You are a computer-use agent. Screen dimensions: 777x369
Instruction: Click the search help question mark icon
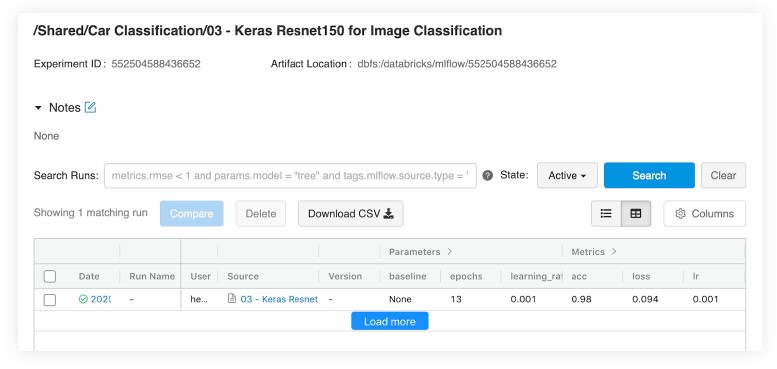click(488, 175)
